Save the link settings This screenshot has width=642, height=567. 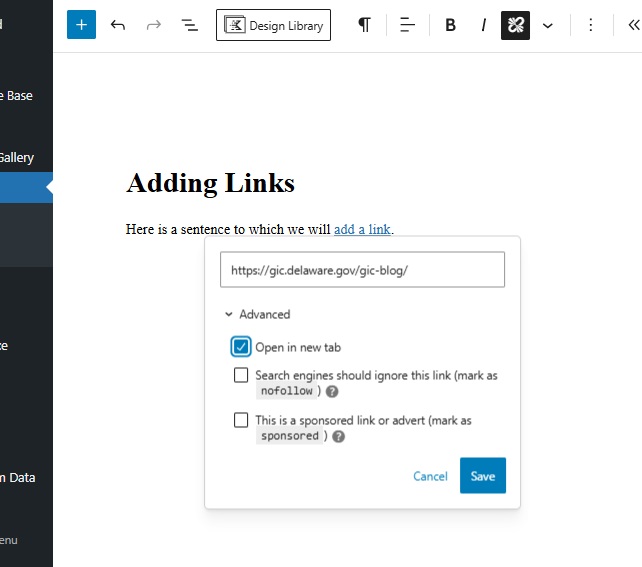[x=483, y=476]
